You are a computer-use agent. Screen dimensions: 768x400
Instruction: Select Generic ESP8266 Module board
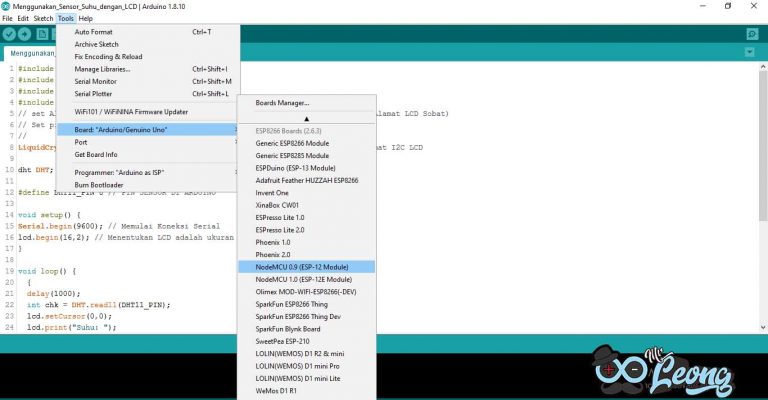307,143
